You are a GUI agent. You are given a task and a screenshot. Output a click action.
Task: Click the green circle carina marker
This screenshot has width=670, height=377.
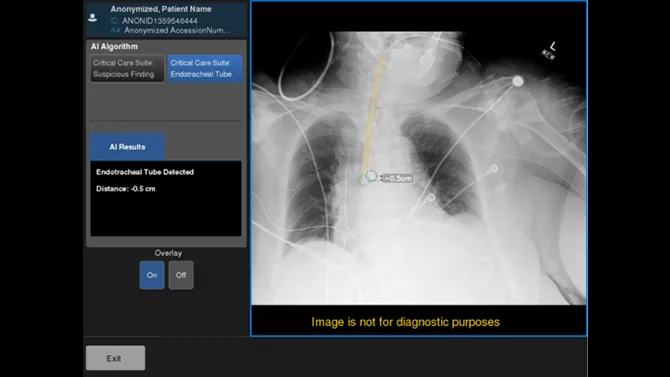point(364,180)
